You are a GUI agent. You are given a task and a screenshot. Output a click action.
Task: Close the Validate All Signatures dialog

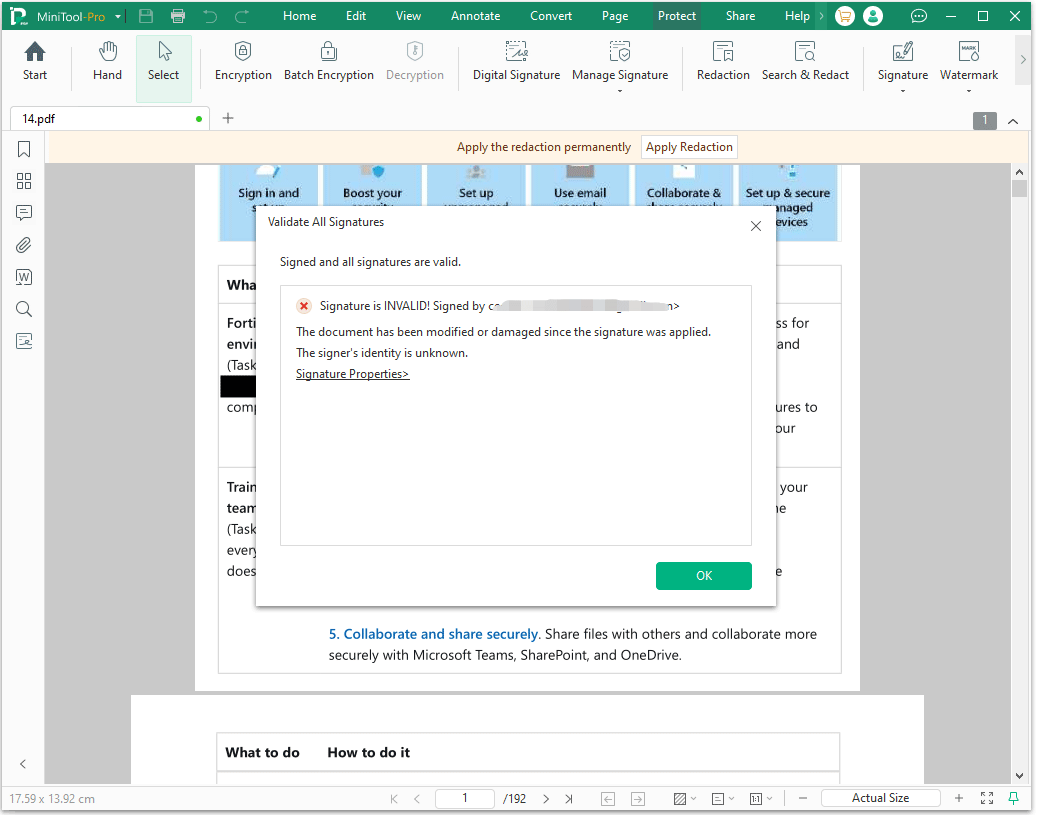click(756, 226)
